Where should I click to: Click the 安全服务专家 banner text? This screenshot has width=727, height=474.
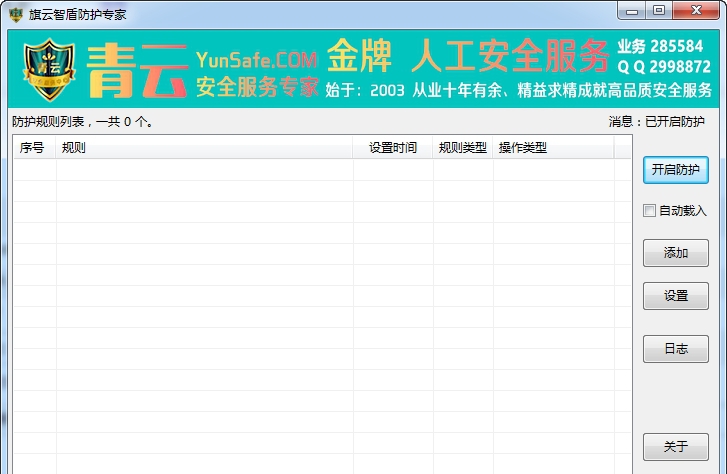pos(257,87)
